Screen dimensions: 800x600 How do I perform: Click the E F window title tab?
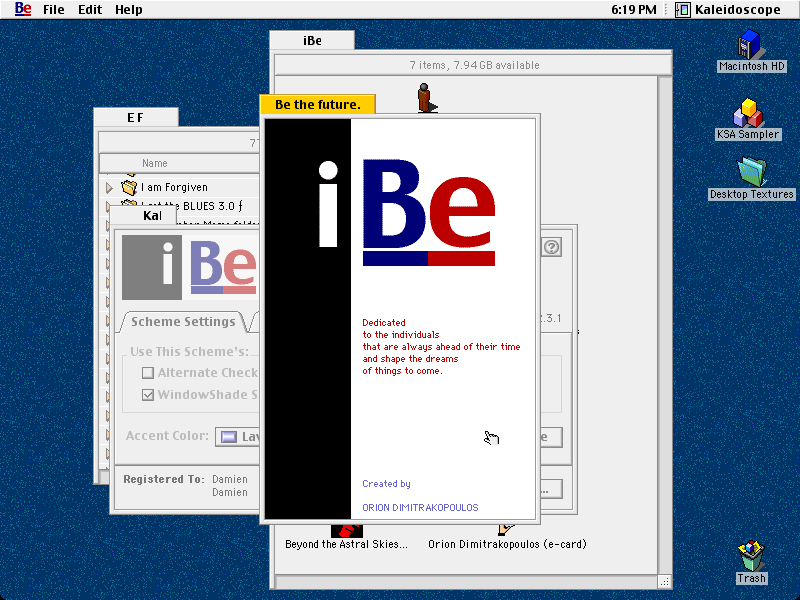point(136,117)
